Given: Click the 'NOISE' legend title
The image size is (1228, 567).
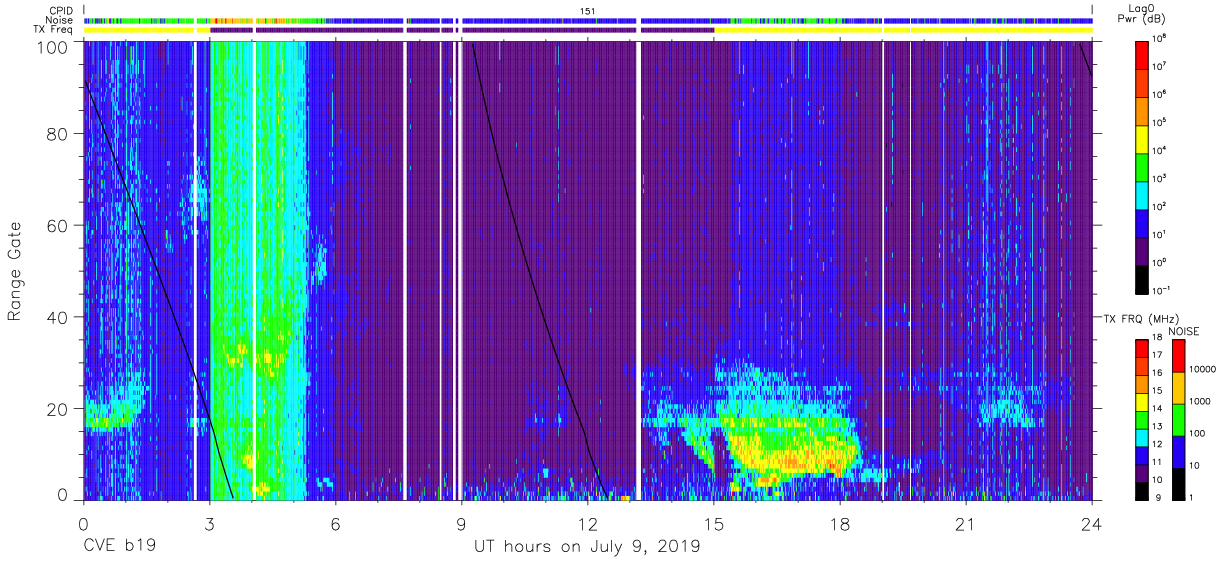Looking at the screenshot, I should click(x=1183, y=330).
